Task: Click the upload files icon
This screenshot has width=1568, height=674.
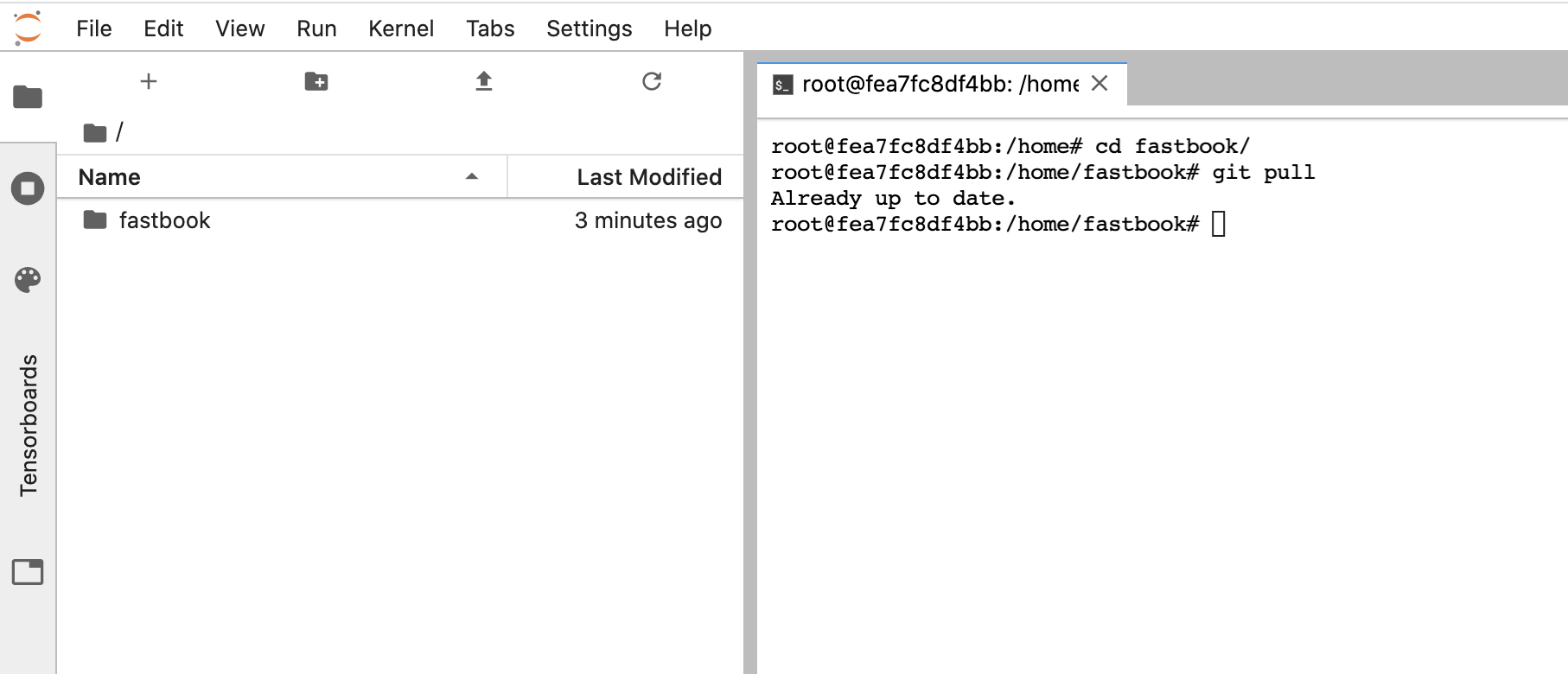Action: click(484, 81)
